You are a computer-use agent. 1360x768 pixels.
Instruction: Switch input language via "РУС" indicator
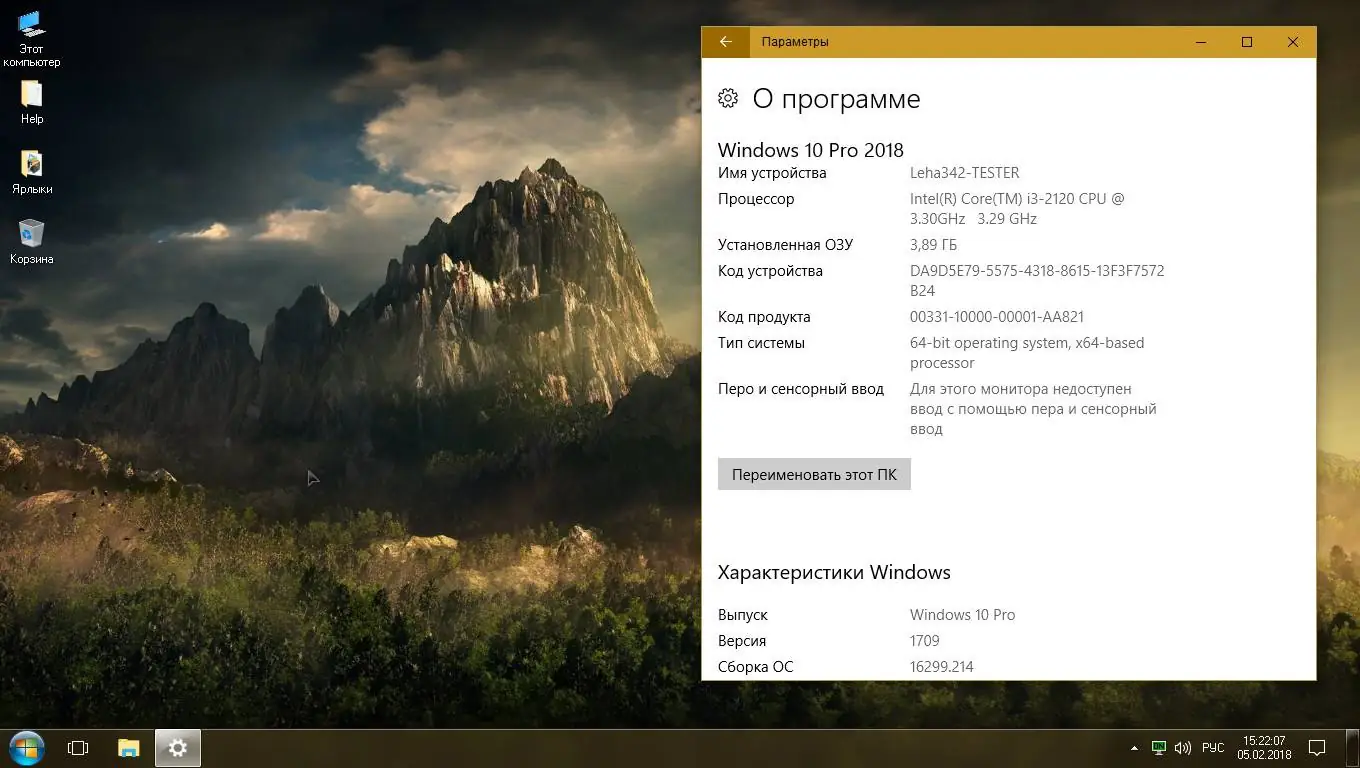[1213, 748]
